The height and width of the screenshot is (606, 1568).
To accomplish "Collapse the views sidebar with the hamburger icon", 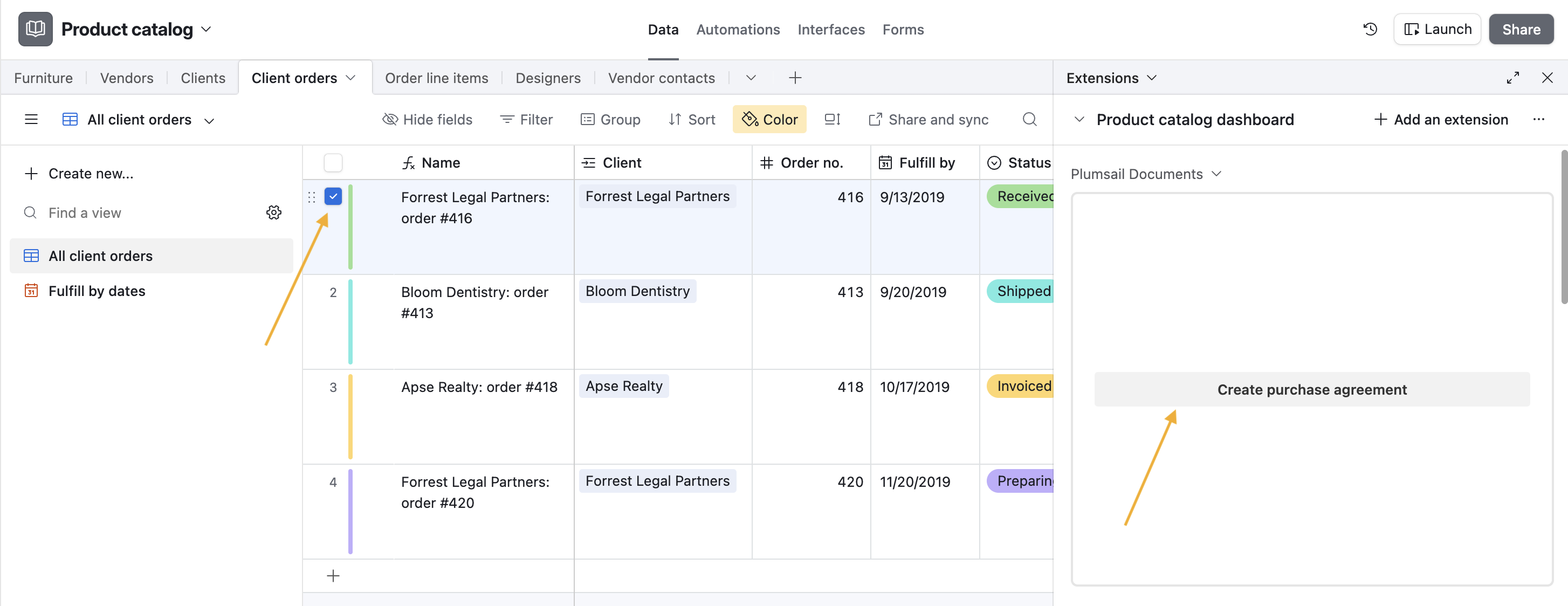I will [x=31, y=119].
